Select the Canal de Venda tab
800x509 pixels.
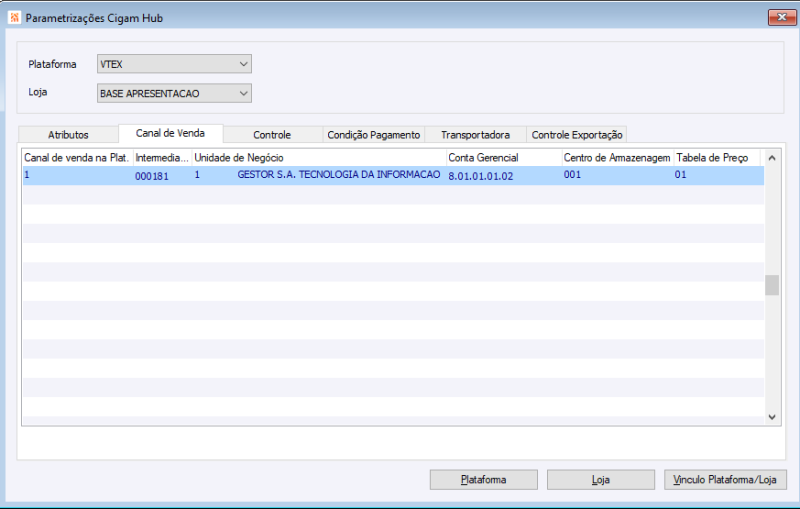point(170,133)
